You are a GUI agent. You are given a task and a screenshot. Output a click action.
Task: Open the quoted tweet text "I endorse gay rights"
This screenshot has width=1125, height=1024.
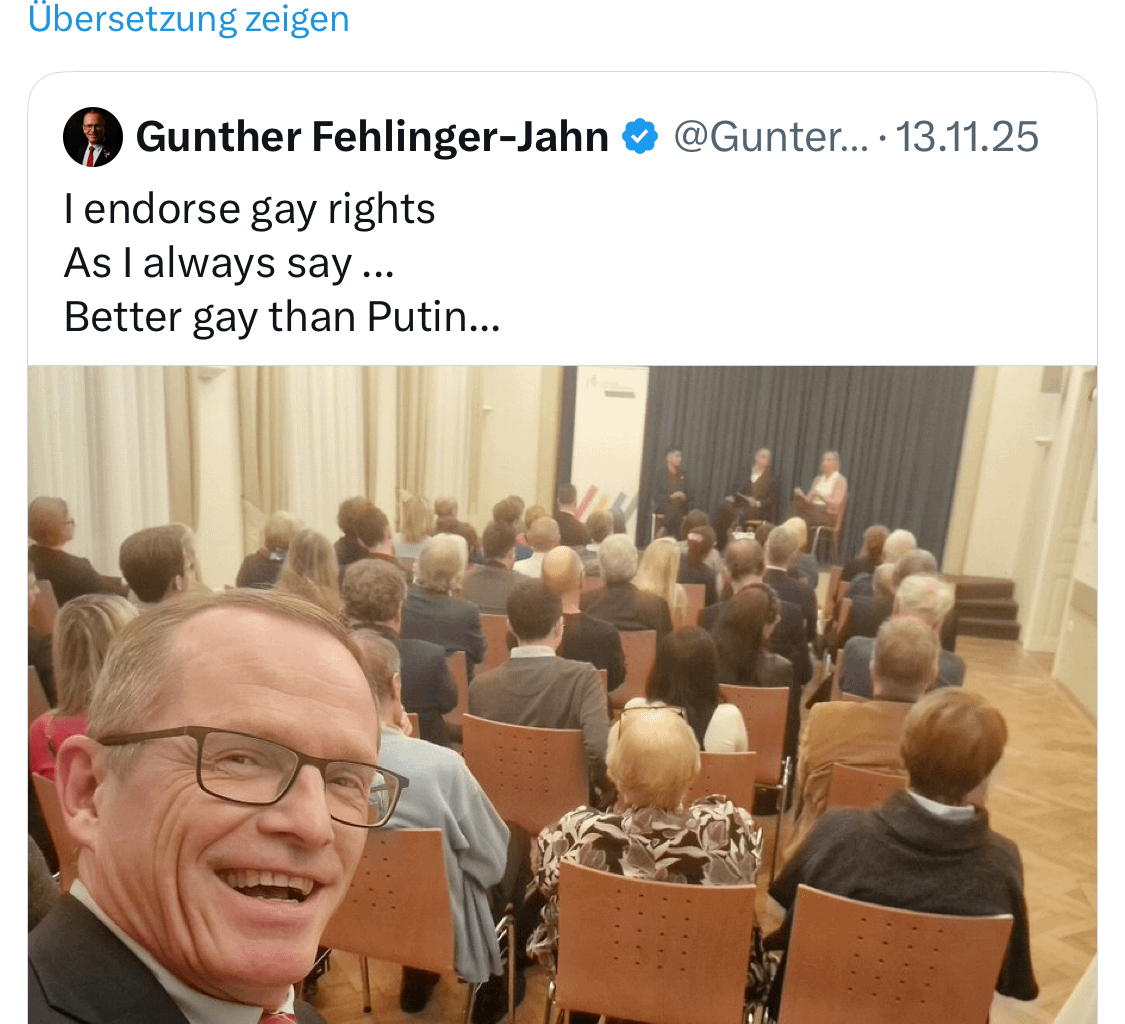[250, 209]
